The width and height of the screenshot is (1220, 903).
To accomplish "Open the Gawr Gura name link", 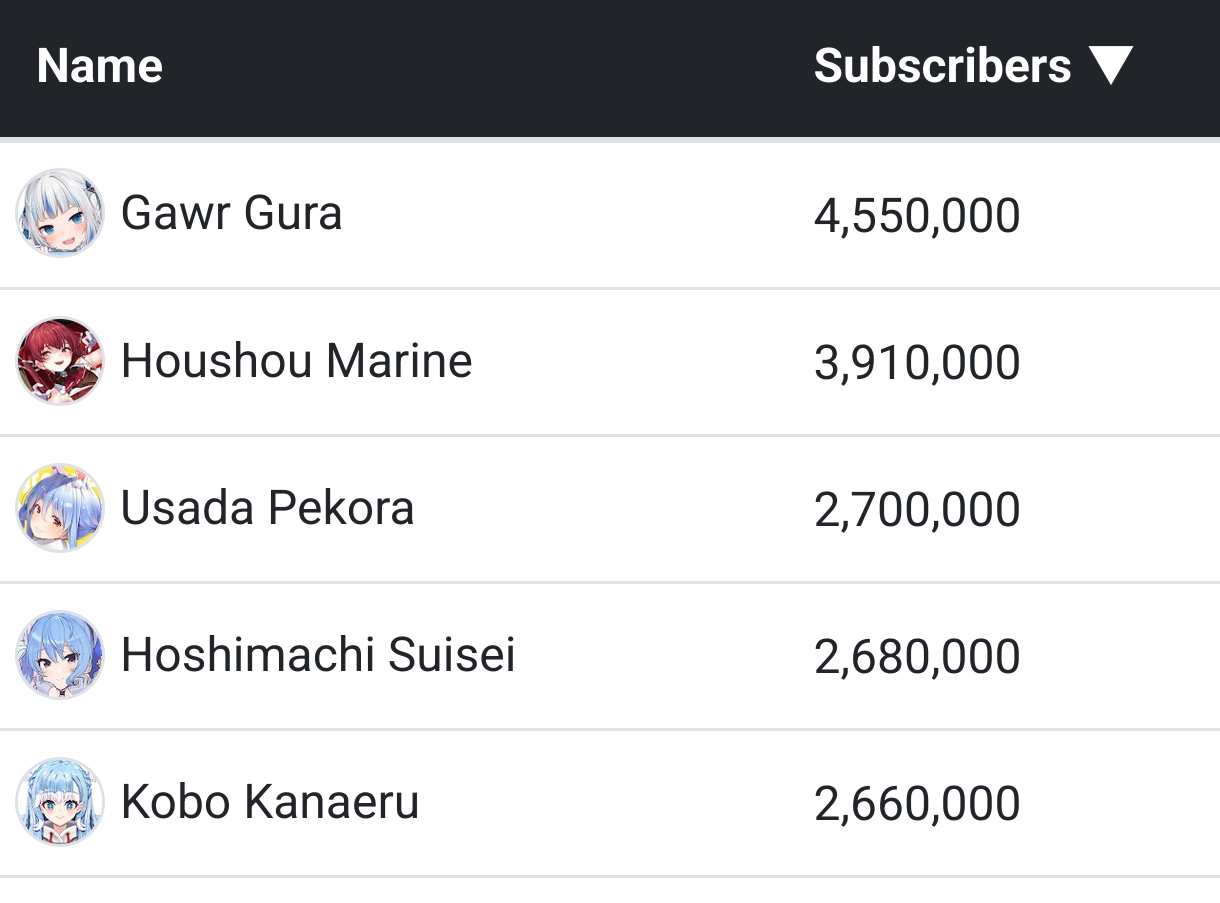I will pyautogui.click(x=232, y=213).
